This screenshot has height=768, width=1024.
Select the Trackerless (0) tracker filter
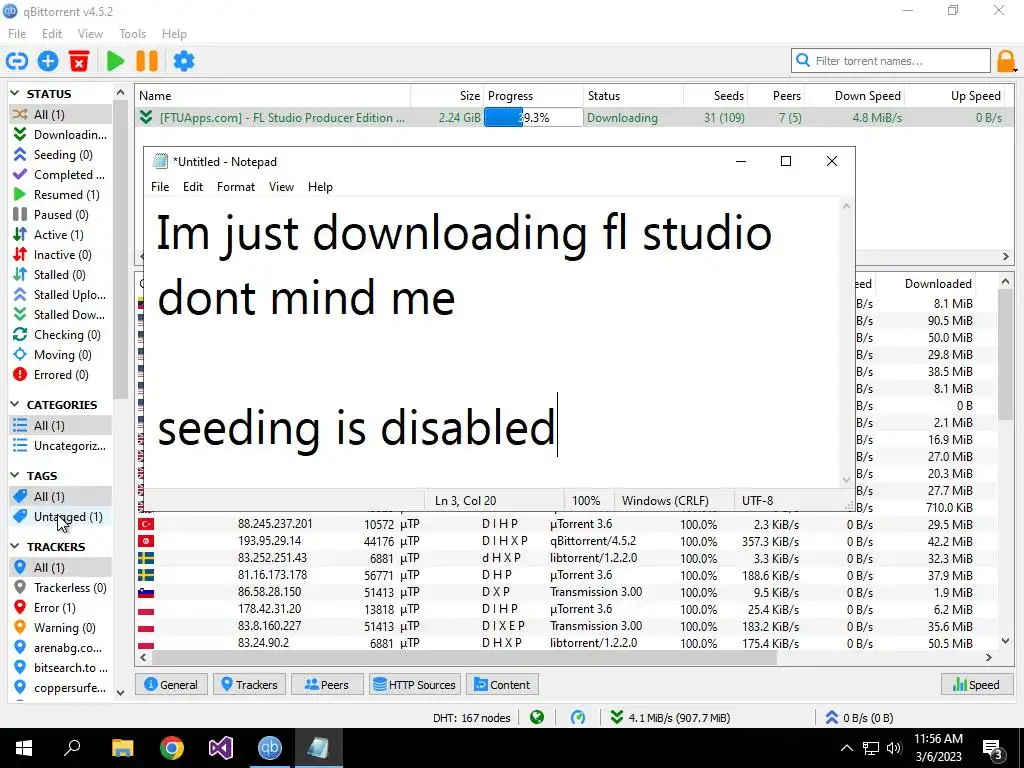tap(60, 588)
